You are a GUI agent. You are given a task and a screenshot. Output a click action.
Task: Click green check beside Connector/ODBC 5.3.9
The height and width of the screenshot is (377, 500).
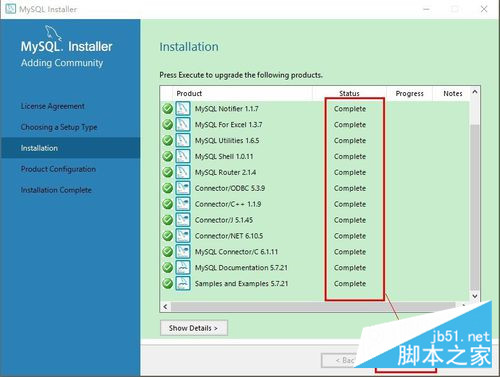167,188
